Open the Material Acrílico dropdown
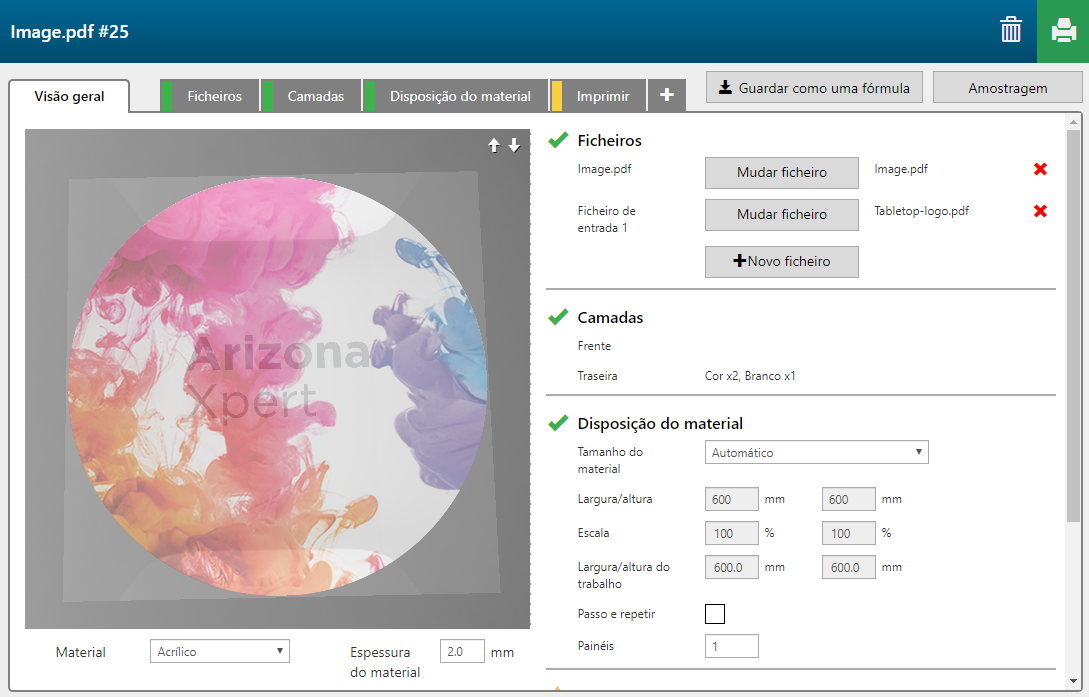The width and height of the screenshot is (1089, 697). point(219,651)
